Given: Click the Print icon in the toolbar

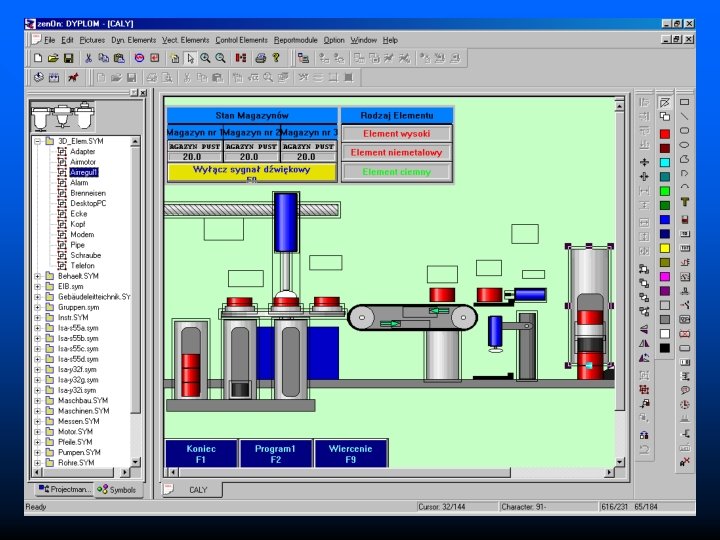Looking at the screenshot, I should [x=260, y=58].
